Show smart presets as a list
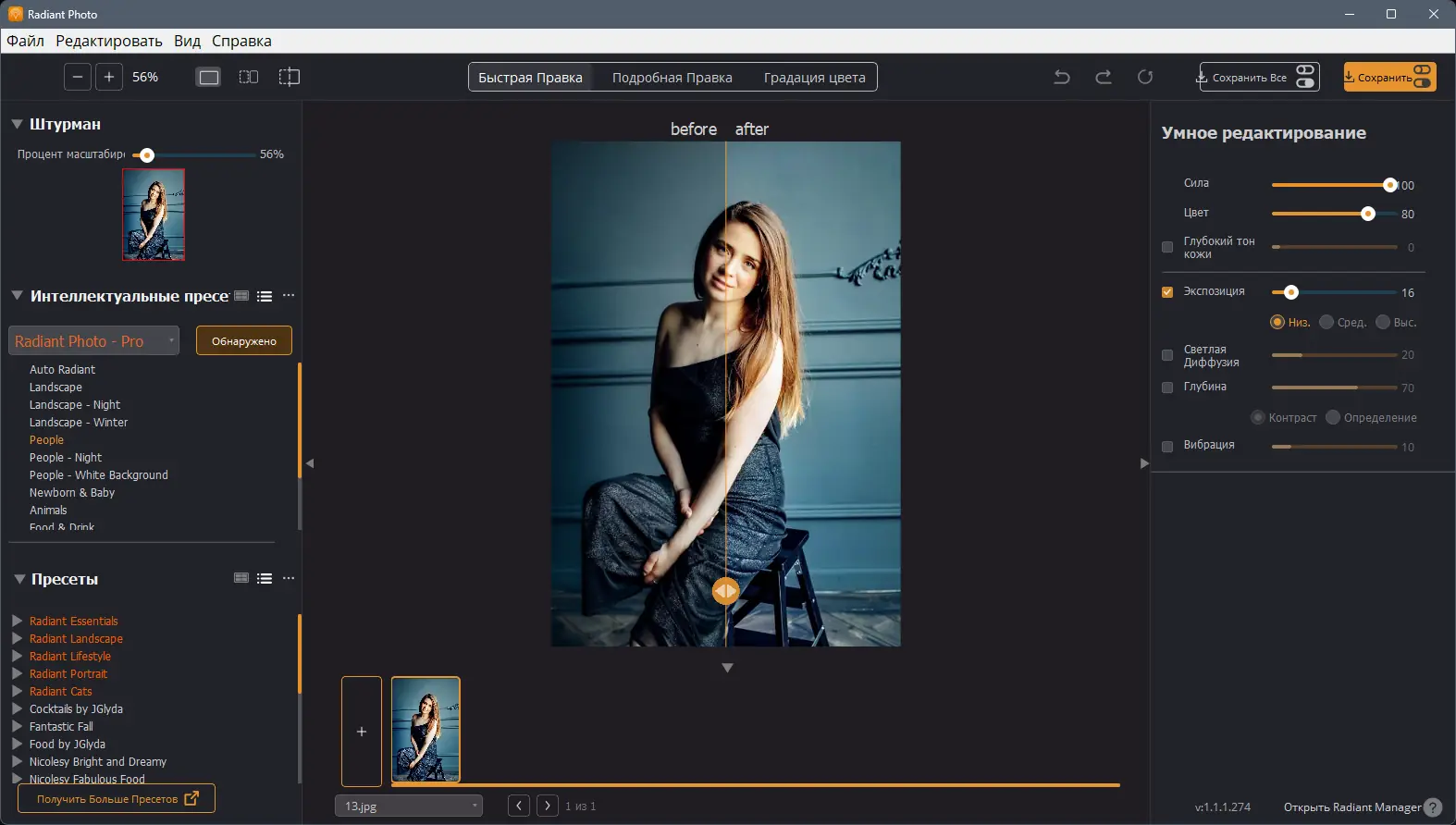The height and width of the screenshot is (825, 1456). point(265,296)
